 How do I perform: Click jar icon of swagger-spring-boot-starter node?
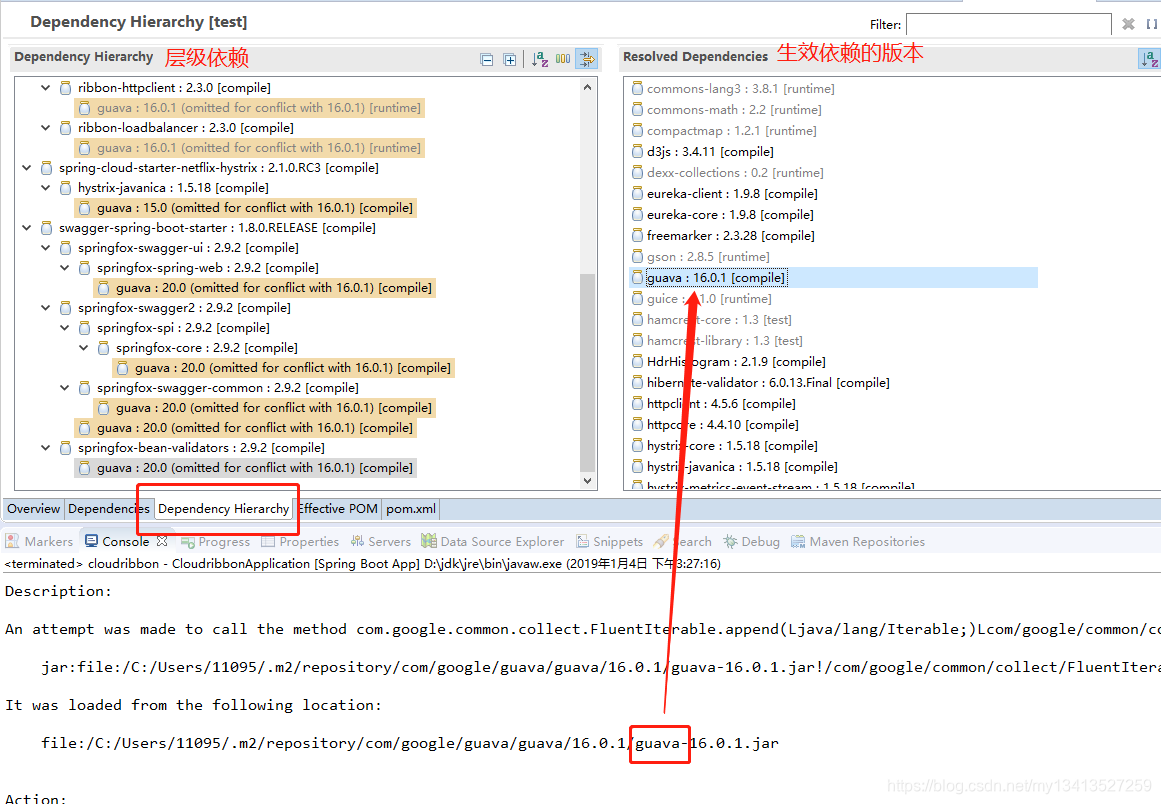tap(47, 228)
